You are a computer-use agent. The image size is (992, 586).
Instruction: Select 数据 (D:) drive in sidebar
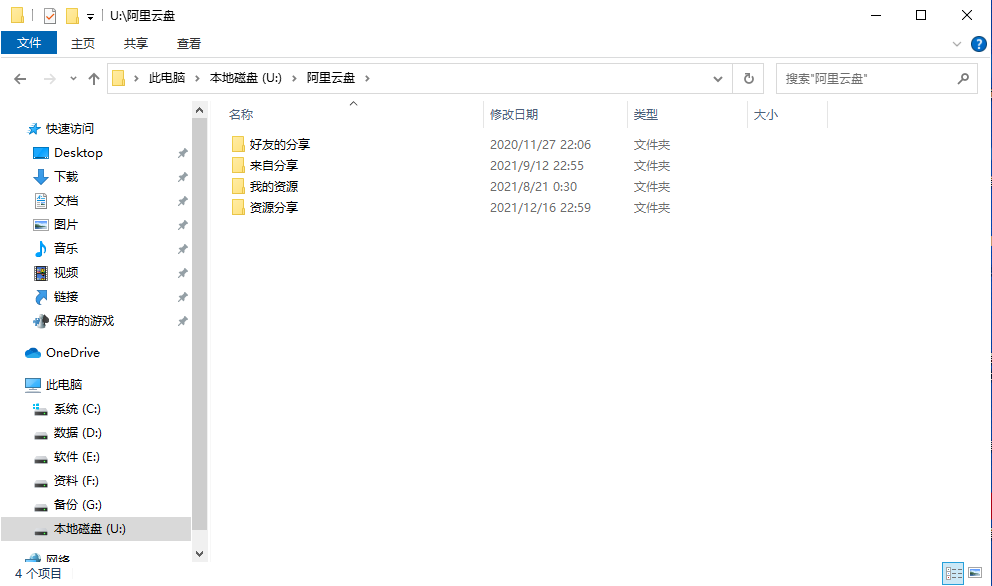[x=77, y=433]
